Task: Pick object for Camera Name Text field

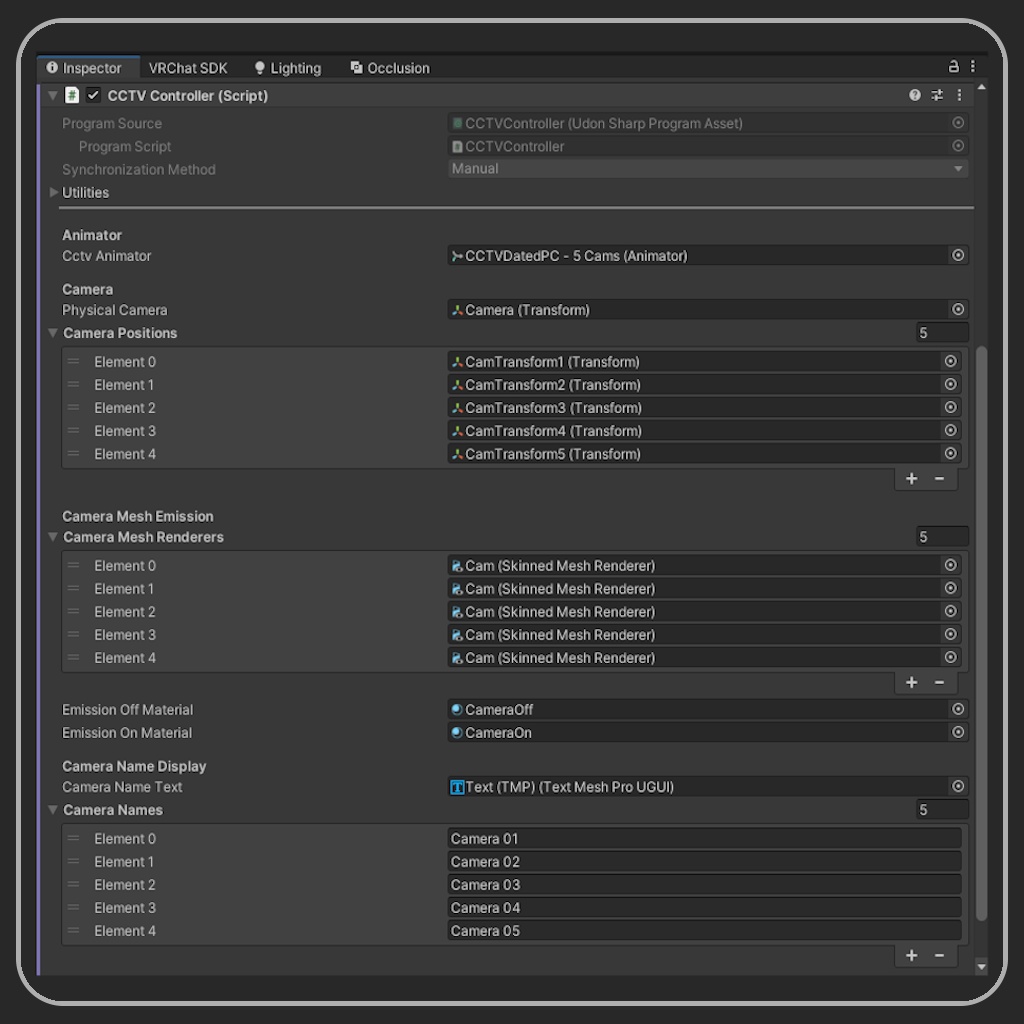Action: click(958, 786)
